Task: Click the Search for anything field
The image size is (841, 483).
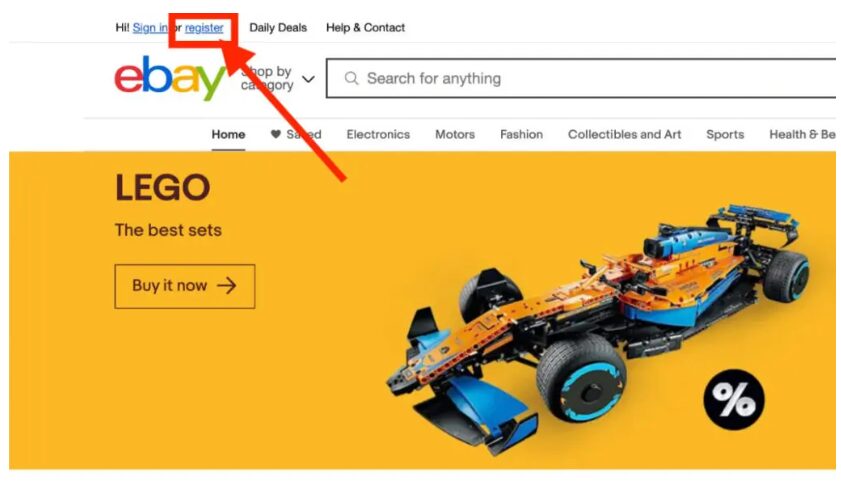Action: [x=581, y=78]
